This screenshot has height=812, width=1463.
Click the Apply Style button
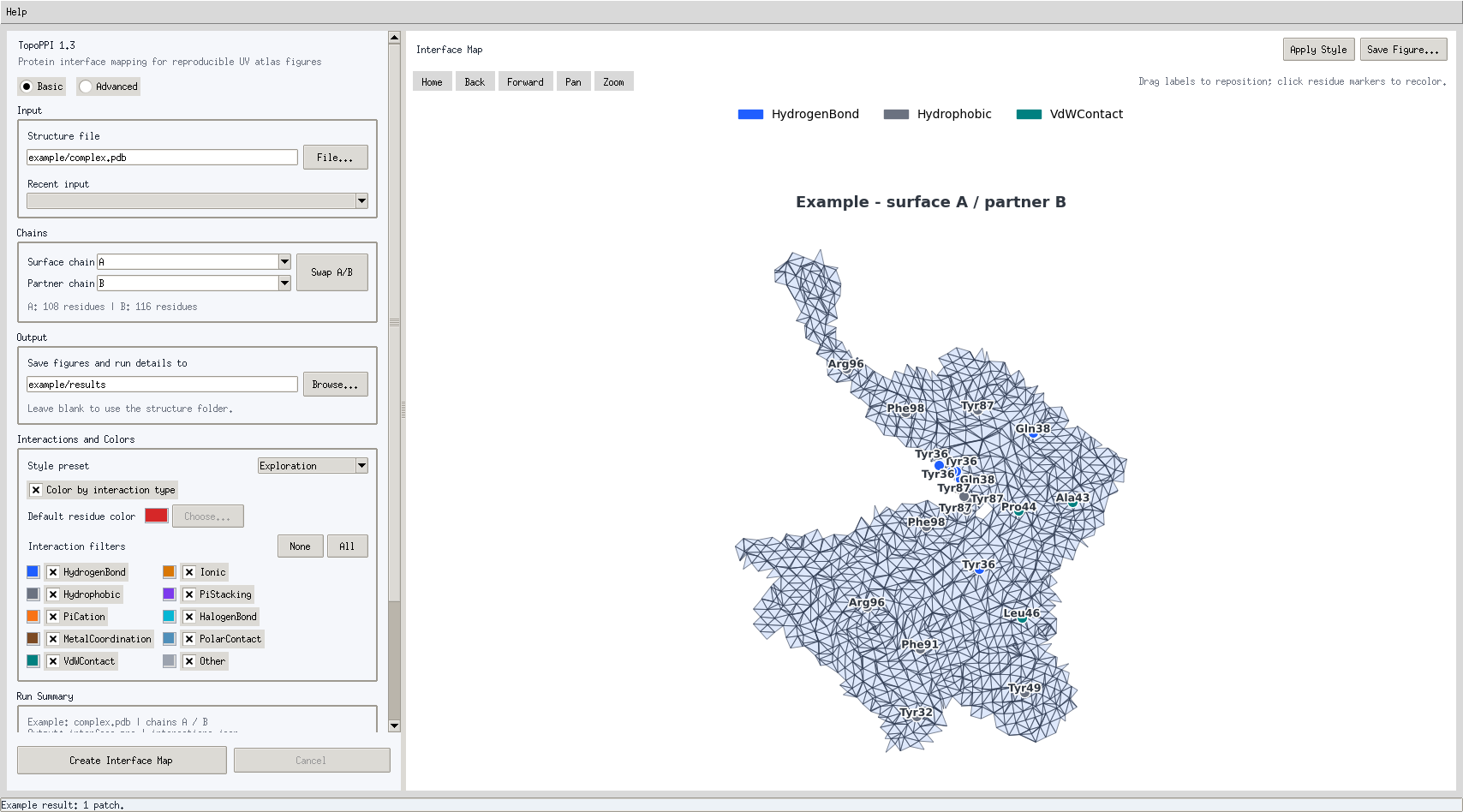tap(1318, 50)
